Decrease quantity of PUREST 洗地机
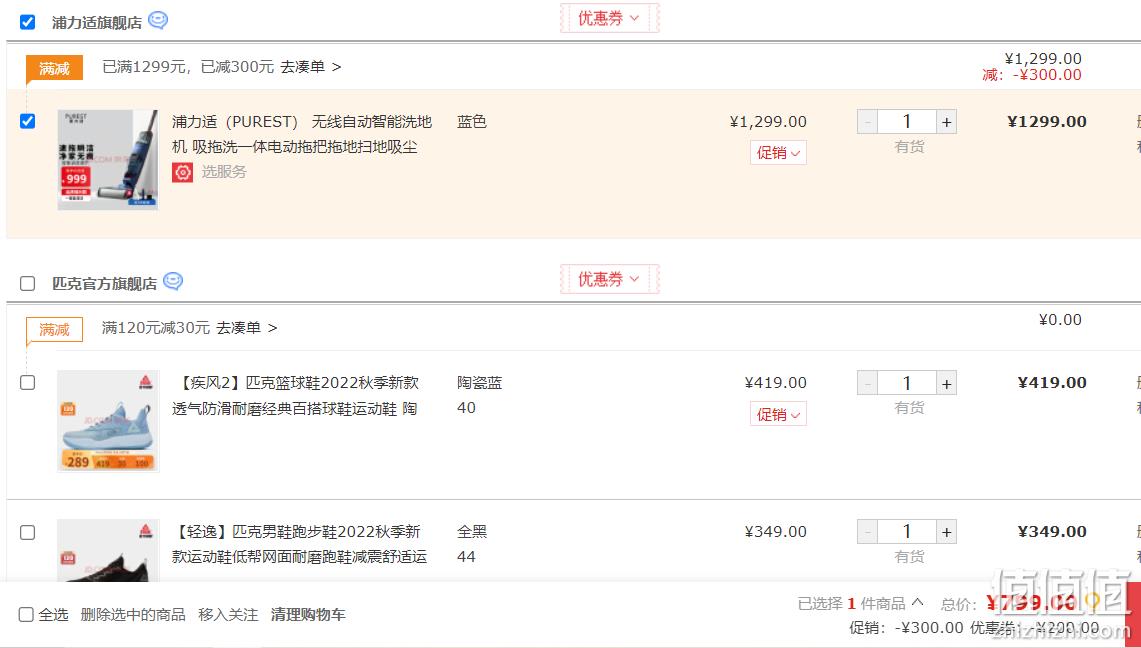 (x=867, y=122)
